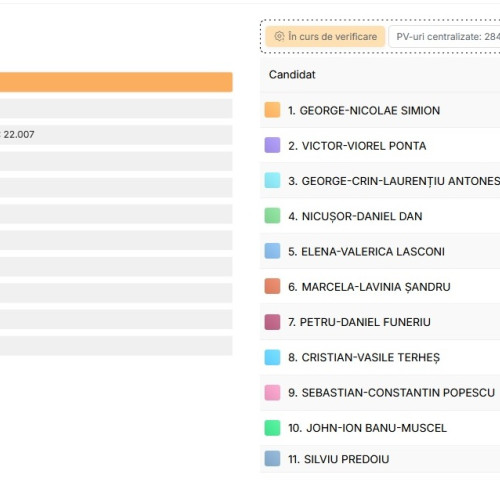Select candidate '11. SILVIU PREDOIU'

point(339,459)
